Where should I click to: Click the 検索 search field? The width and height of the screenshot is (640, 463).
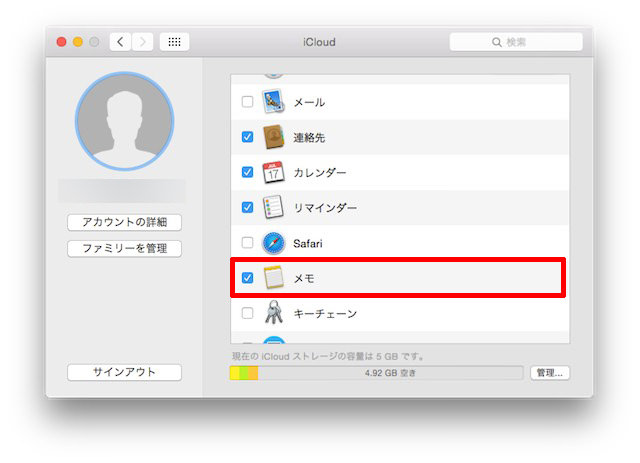pyautogui.click(x=516, y=42)
